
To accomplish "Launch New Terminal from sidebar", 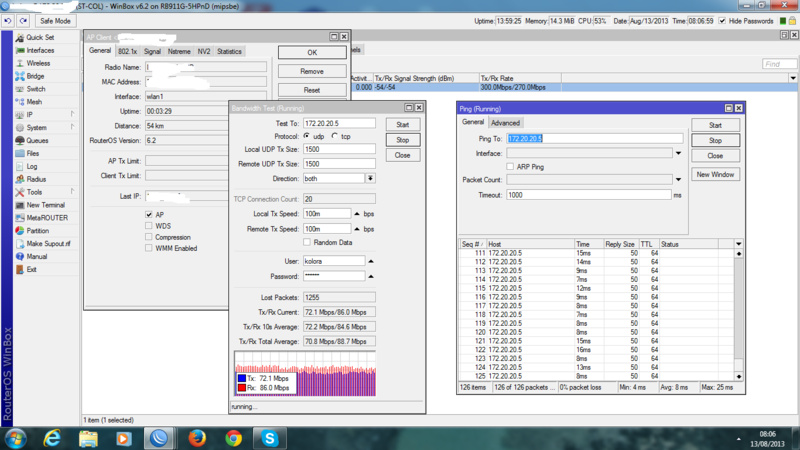I will [x=45, y=205].
